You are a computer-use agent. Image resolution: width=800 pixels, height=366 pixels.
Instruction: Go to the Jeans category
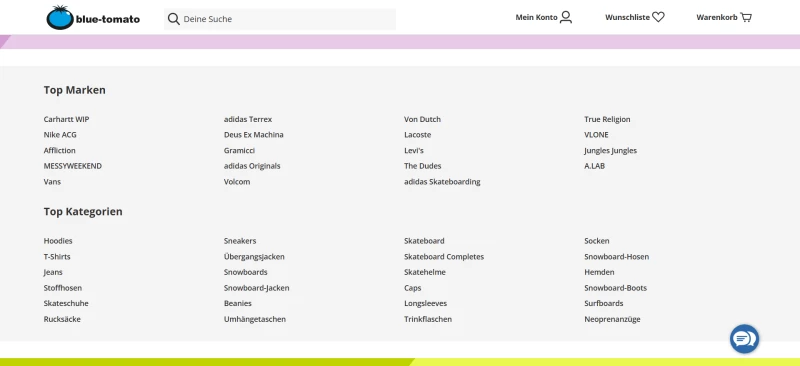53,272
